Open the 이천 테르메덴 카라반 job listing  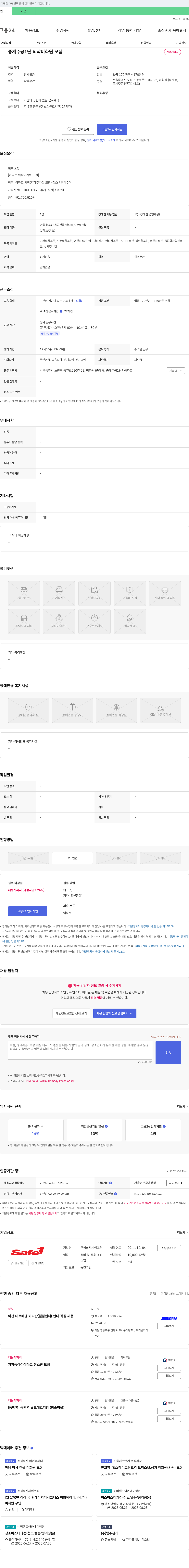coord(41,1316)
